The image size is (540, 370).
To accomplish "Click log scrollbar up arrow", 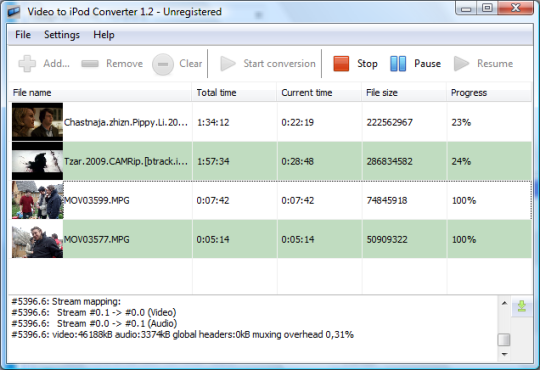I will tap(504, 304).
